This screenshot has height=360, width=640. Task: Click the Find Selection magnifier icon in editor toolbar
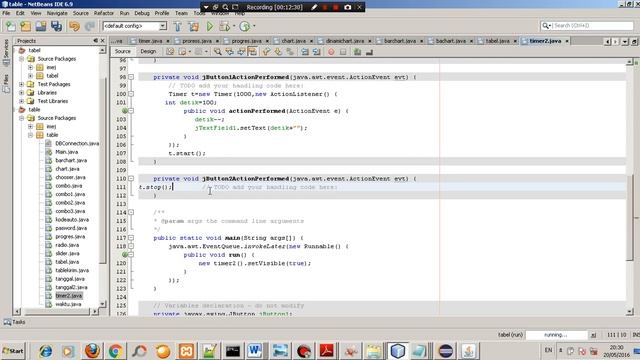[218, 52]
